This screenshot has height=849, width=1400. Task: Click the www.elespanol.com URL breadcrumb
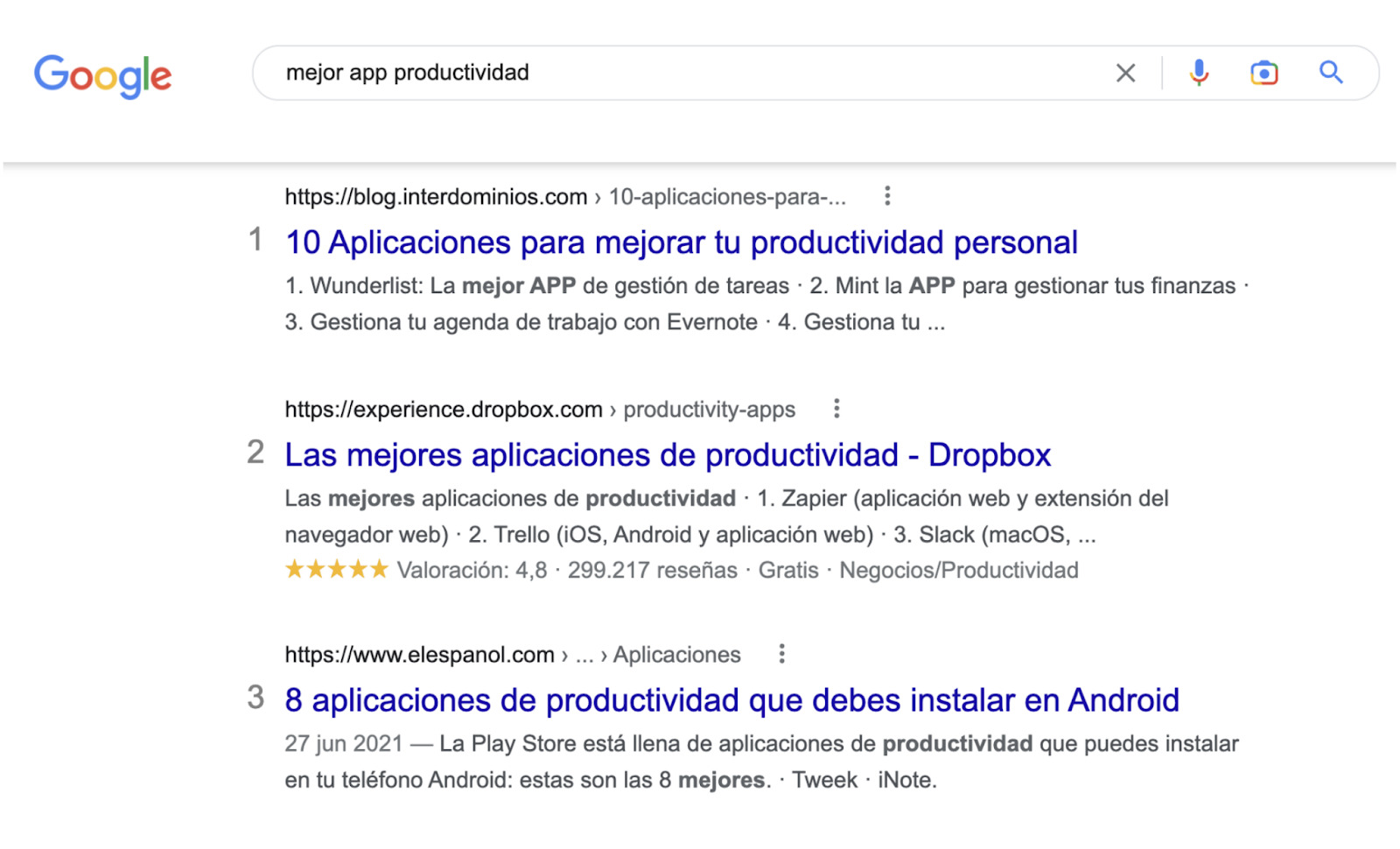[x=420, y=655]
